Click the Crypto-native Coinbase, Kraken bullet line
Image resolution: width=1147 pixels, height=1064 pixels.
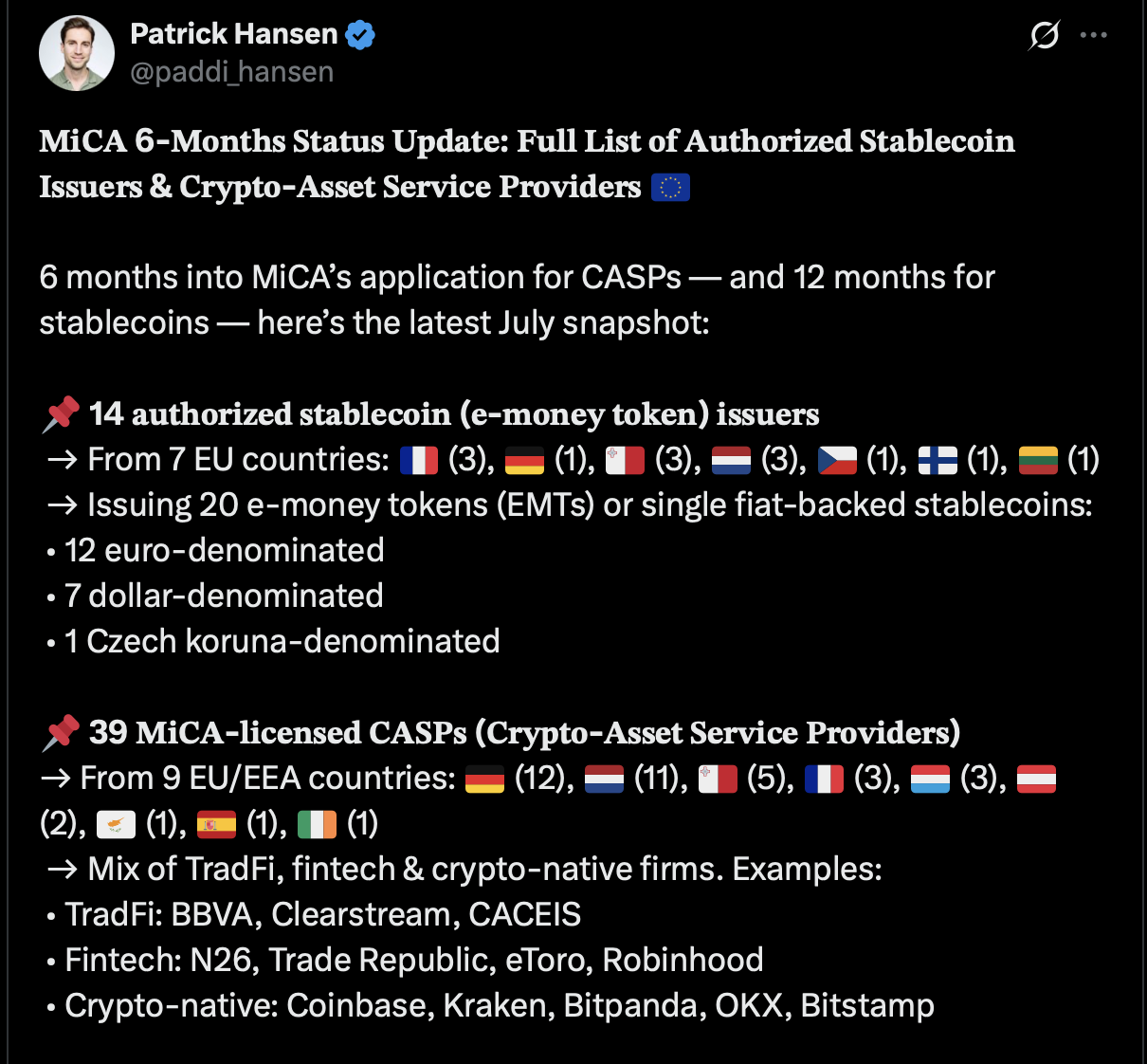click(490, 1006)
